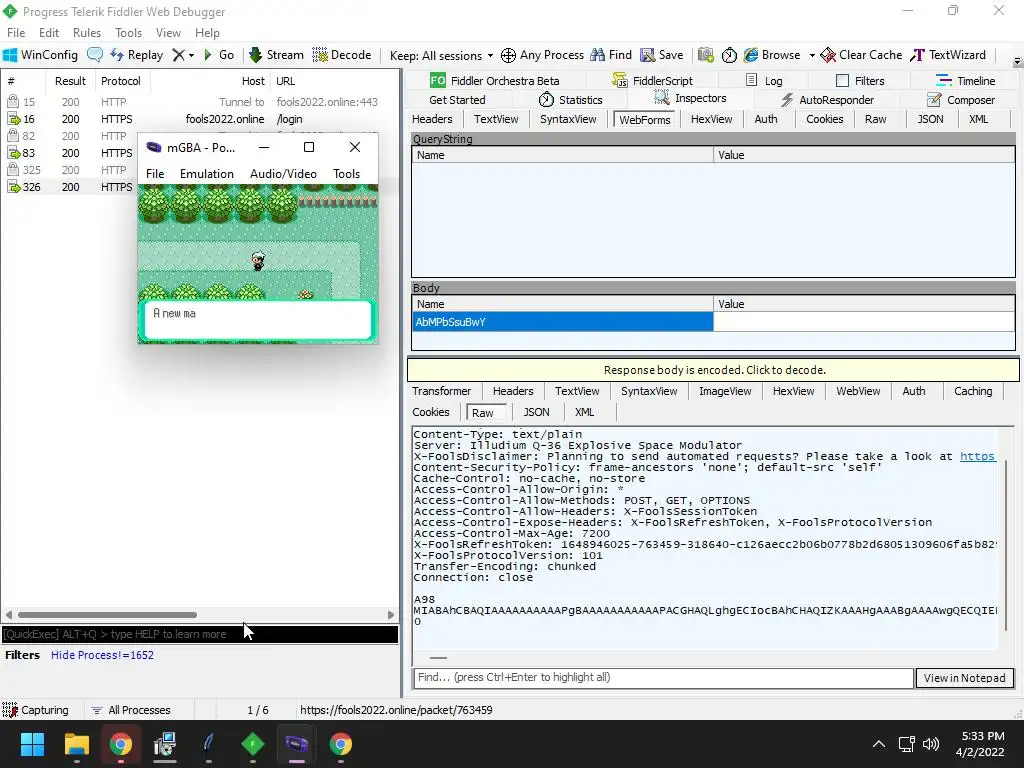1024x768 pixels.
Task: Click View in Notepad button
Action: pyautogui.click(x=965, y=678)
